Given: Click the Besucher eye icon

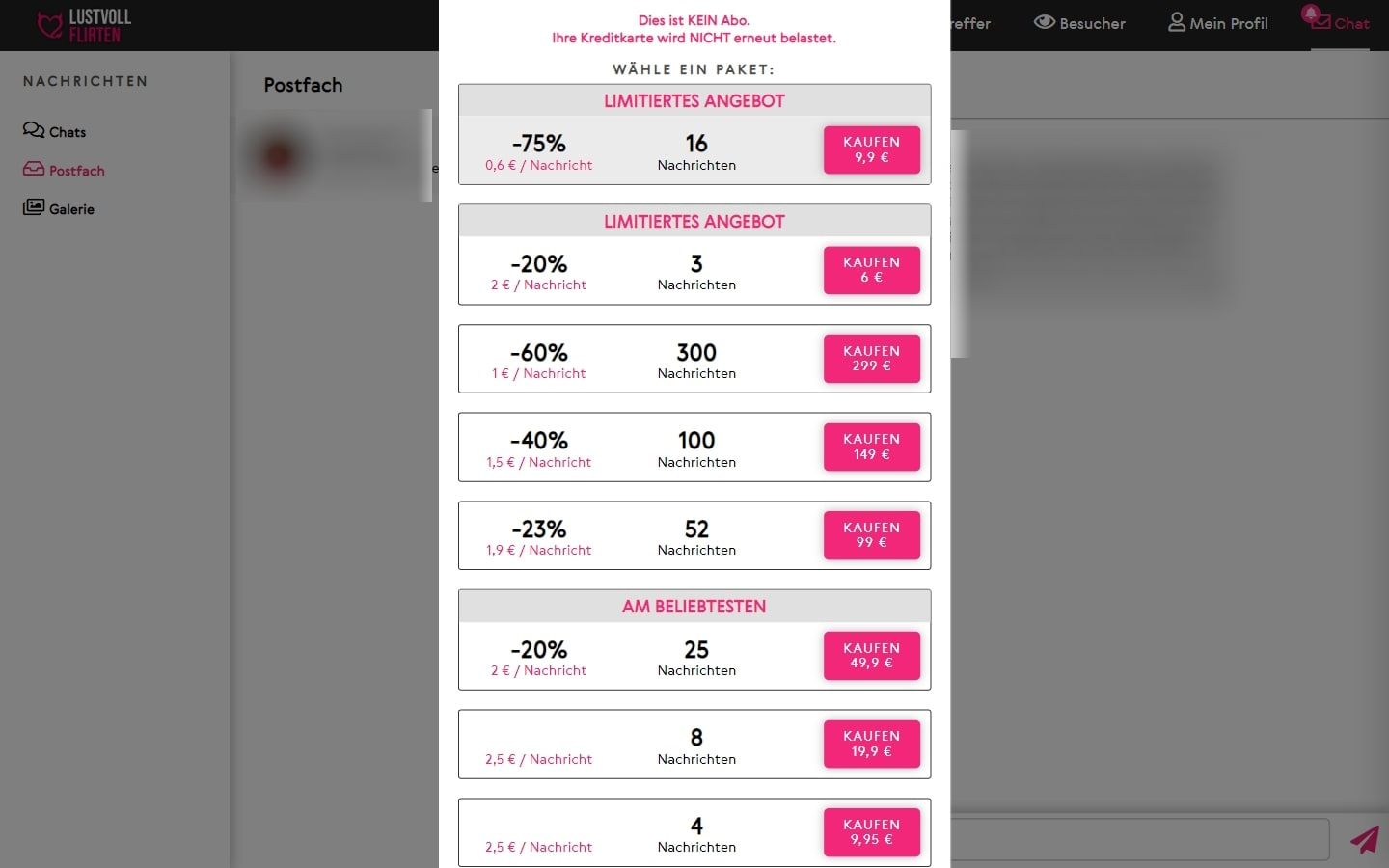Looking at the screenshot, I should [1044, 21].
